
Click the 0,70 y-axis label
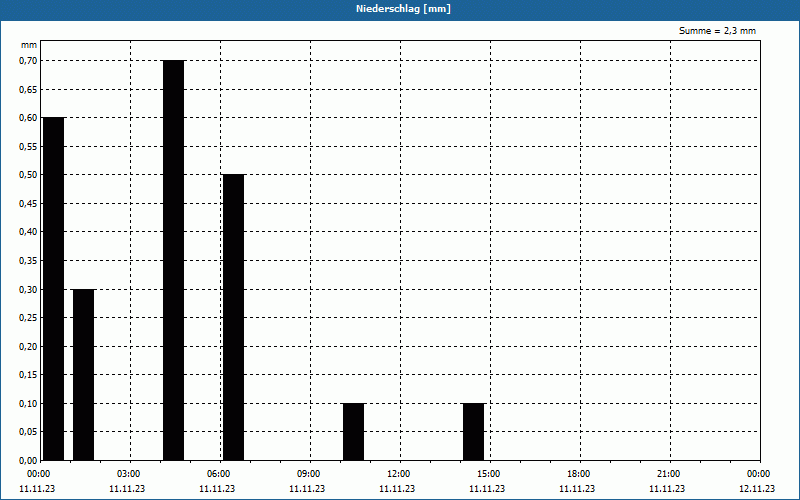pyautogui.click(x=28, y=61)
